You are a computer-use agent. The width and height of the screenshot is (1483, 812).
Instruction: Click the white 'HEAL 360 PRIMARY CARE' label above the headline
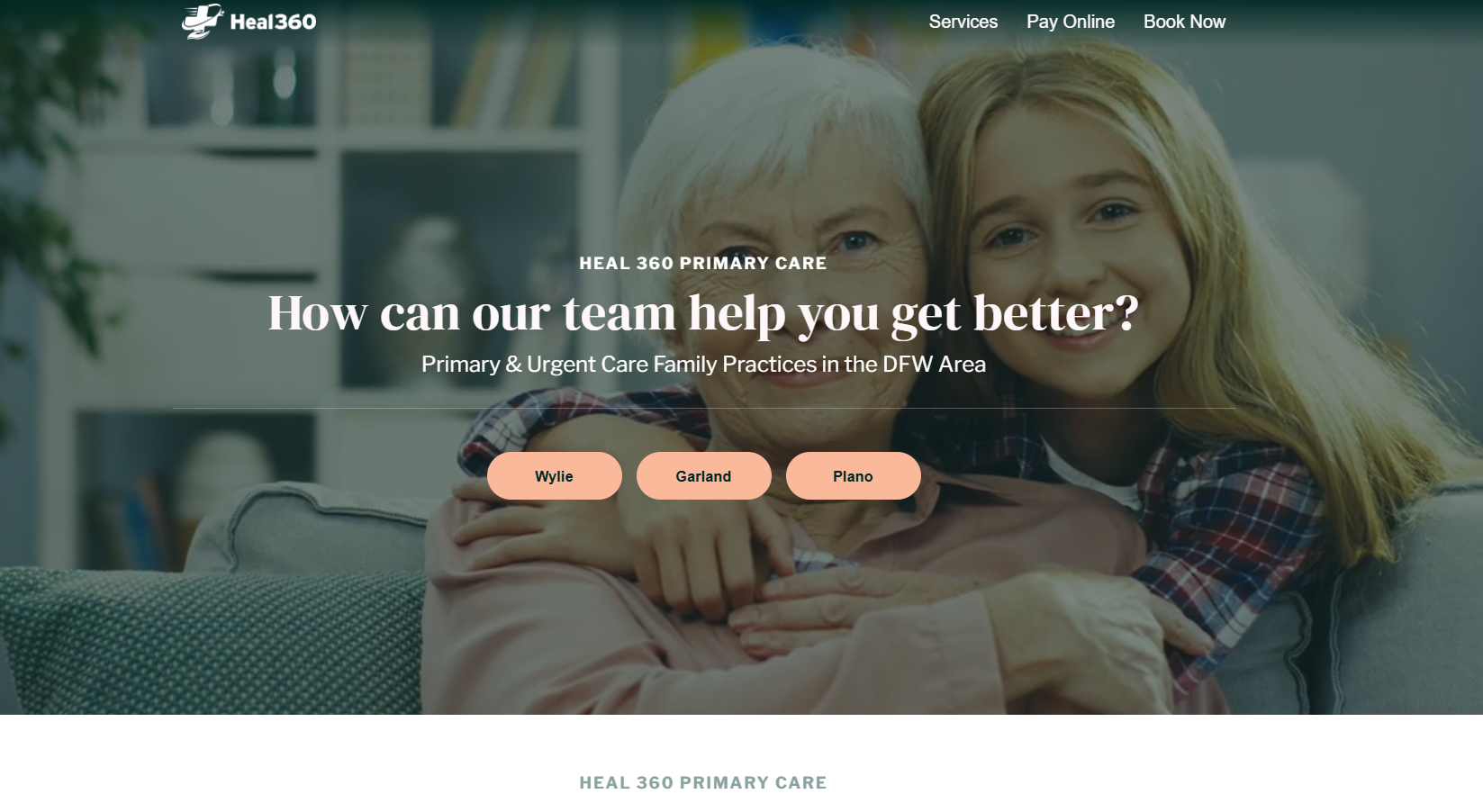click(703, 263)
